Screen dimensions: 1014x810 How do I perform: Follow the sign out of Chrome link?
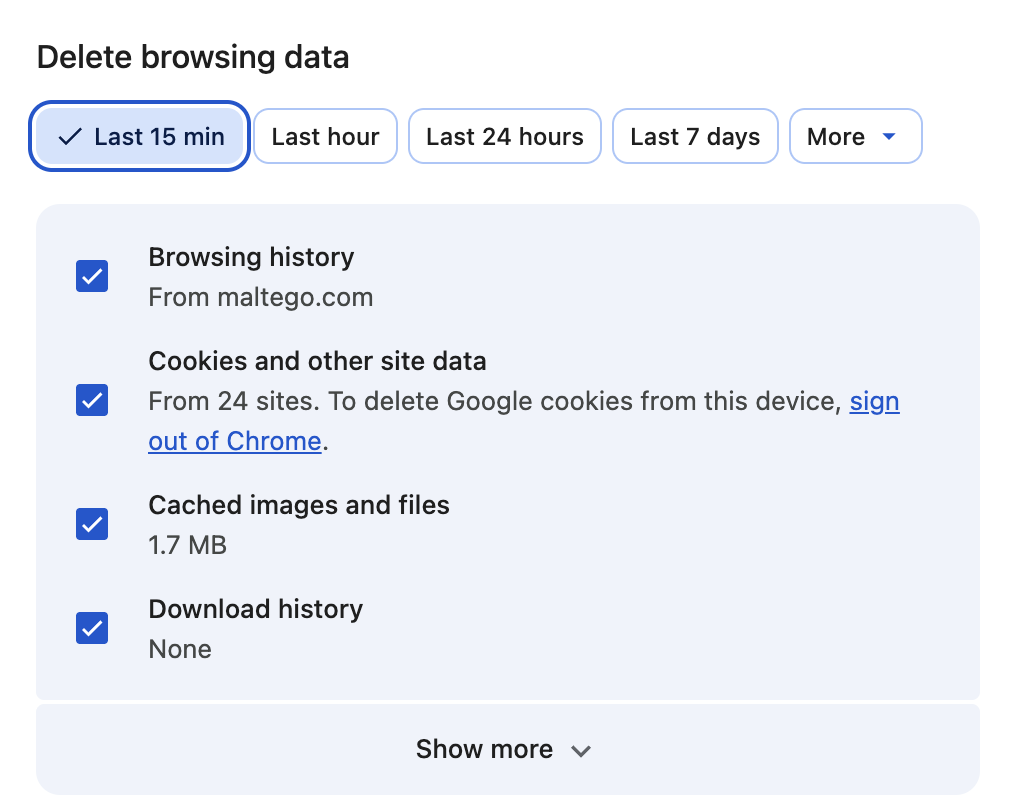click(x=234, y=441)
